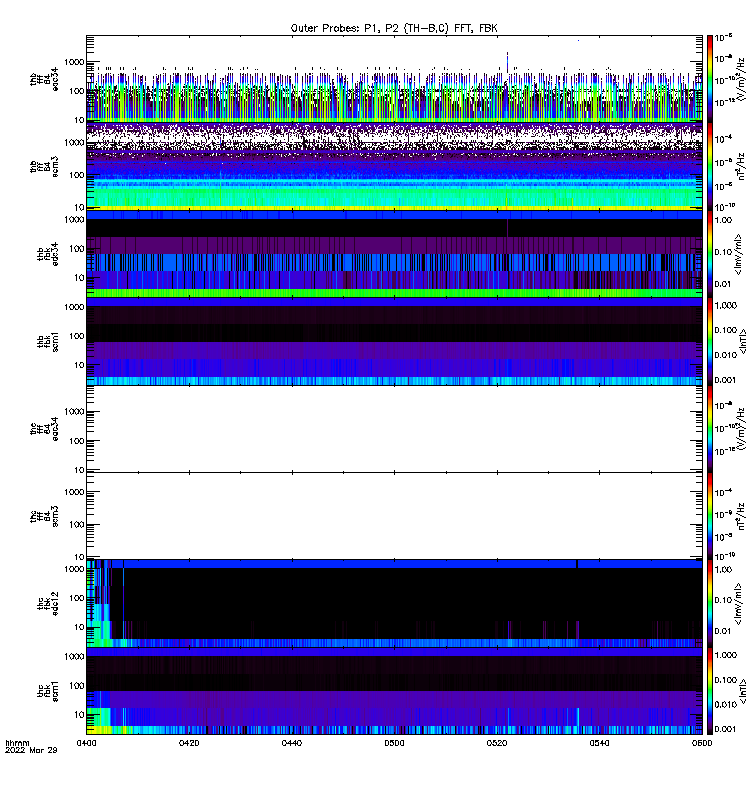Click the 'hhmm' axis format label
This screenshot has width=750, height=800.
pyautogui.click(x=17, y=743)
